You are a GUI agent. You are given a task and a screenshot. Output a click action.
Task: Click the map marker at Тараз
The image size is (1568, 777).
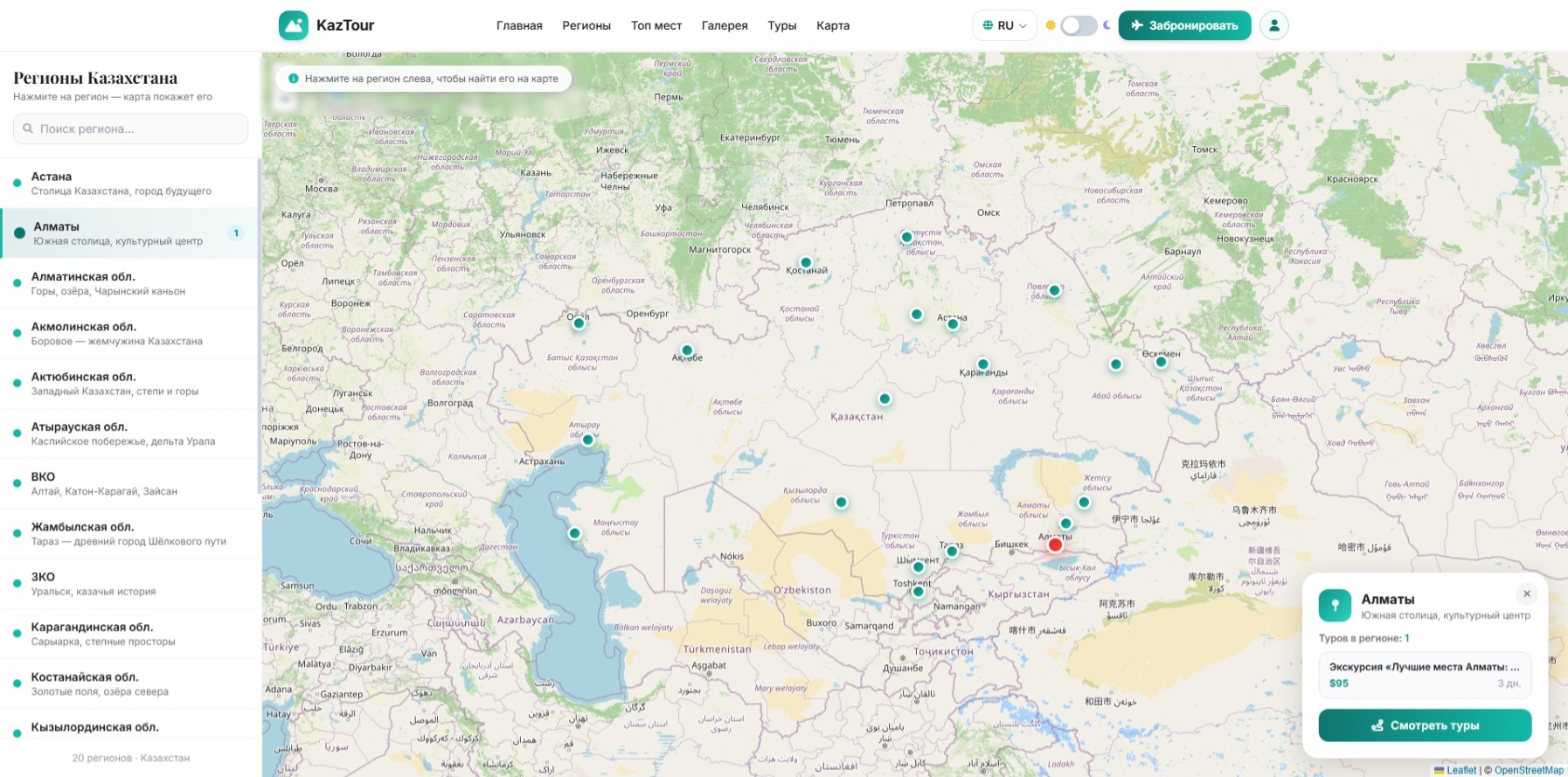pos(952,552)
